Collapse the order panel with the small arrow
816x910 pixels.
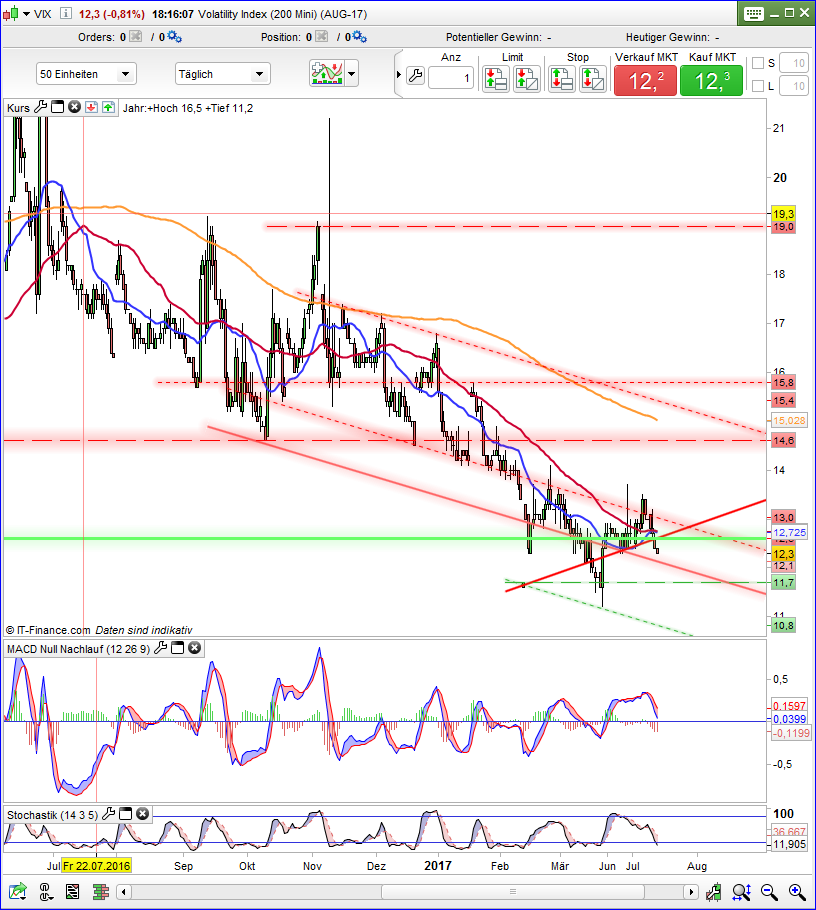pos(399,74)
